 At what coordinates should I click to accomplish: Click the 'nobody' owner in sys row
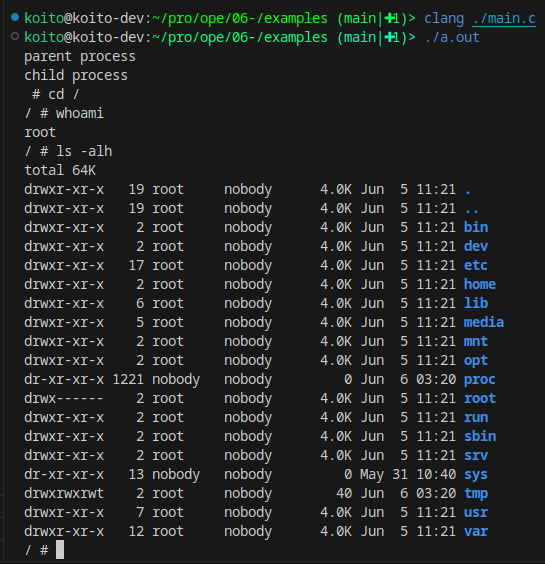176,475
